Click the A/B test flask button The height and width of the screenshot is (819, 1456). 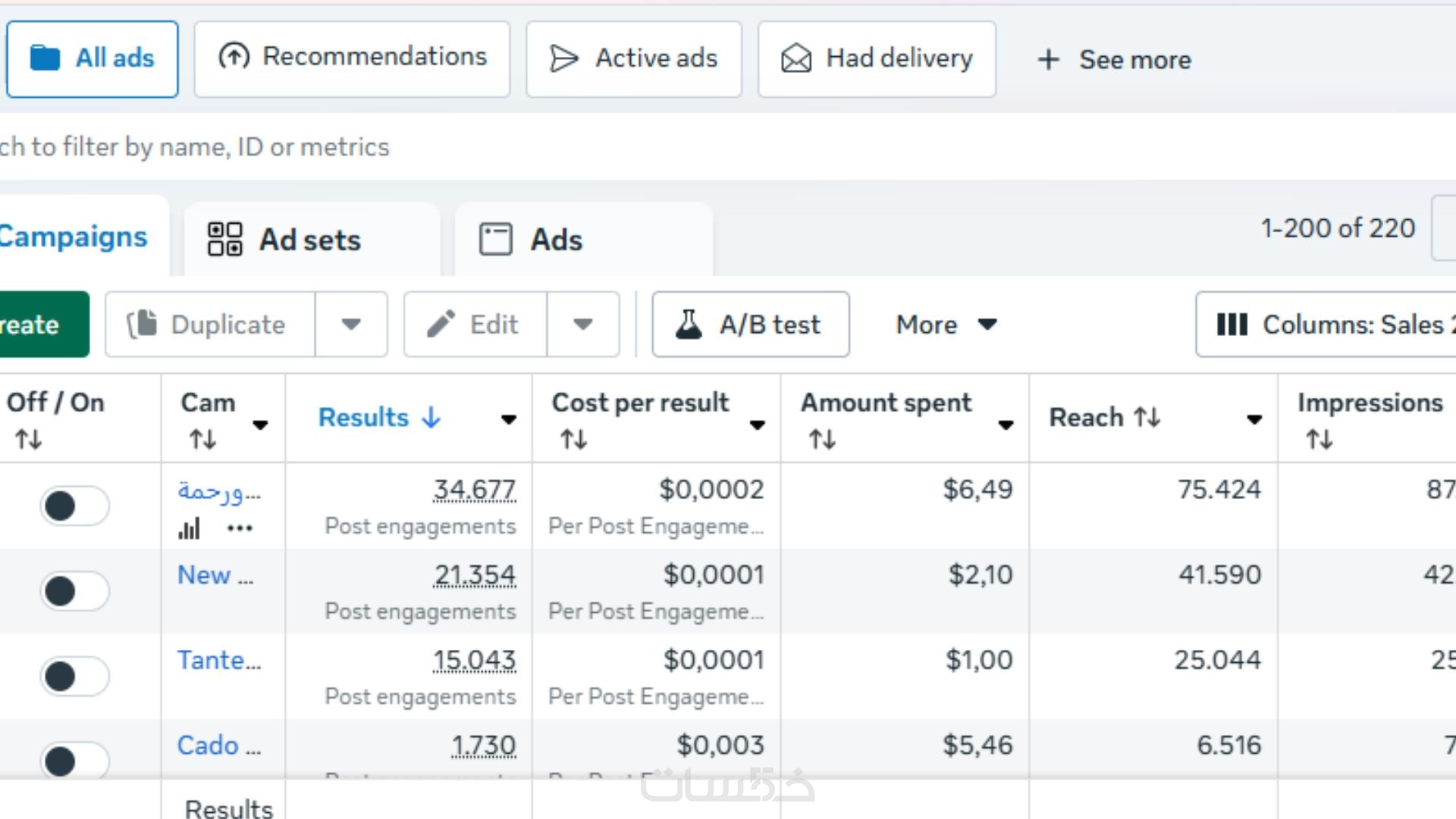click(750, 325)
